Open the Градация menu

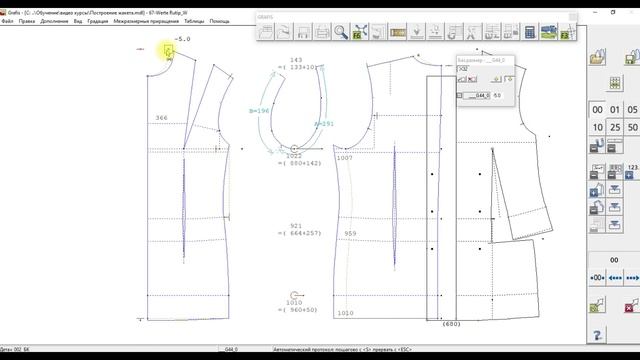coord(98,21)
